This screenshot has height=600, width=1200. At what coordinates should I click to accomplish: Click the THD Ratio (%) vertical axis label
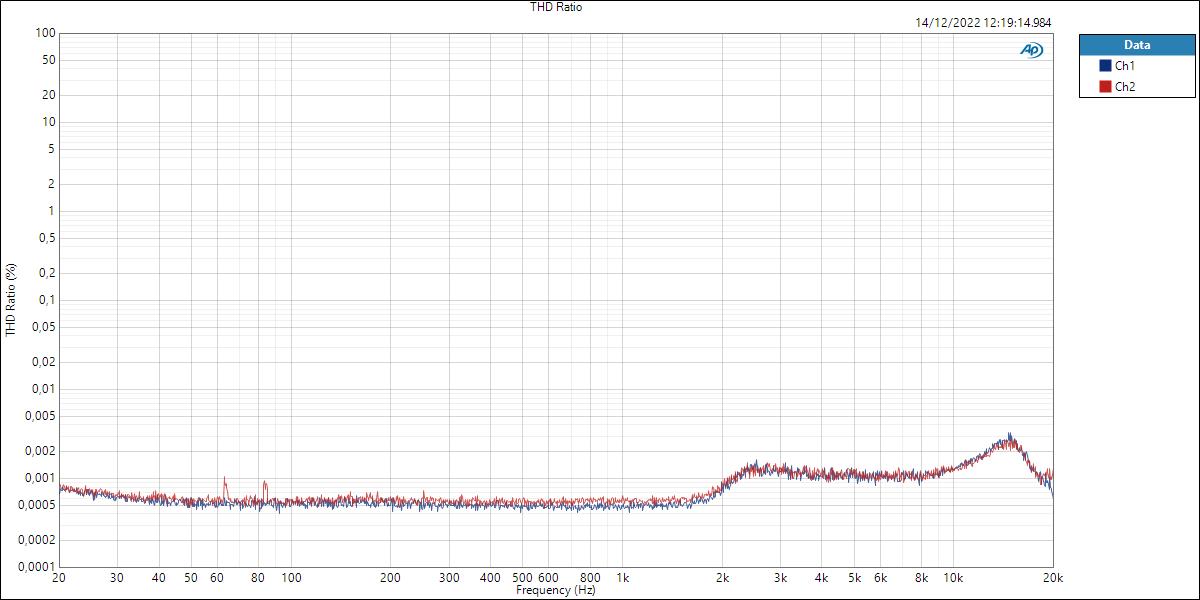tap(10, 298)
